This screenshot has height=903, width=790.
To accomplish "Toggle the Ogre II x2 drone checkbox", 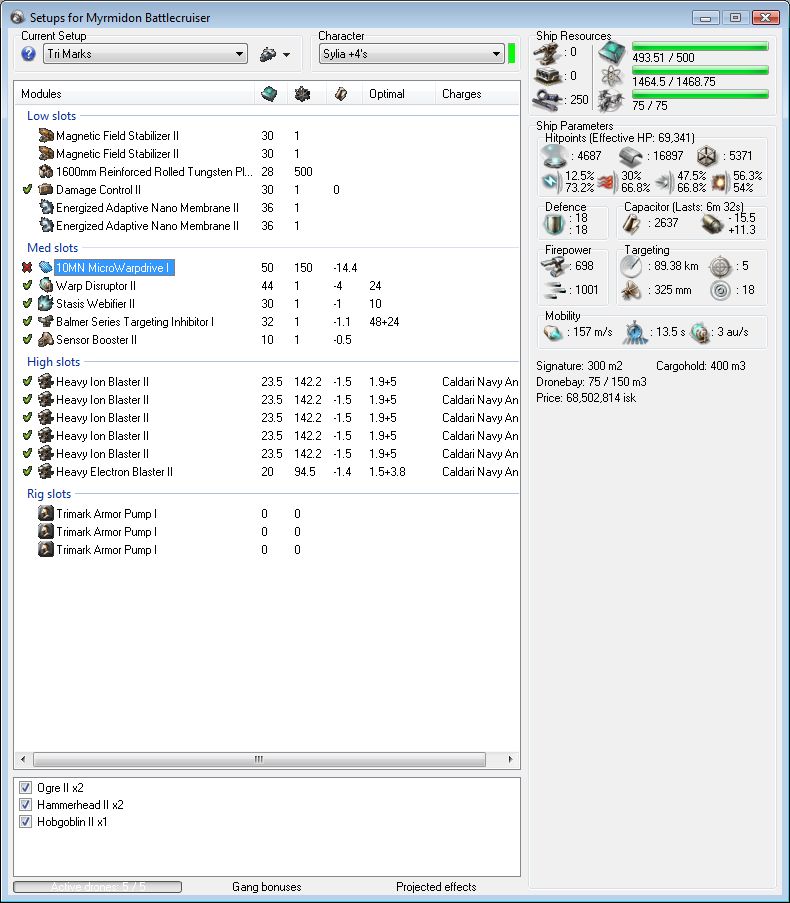I will point(25,787).
